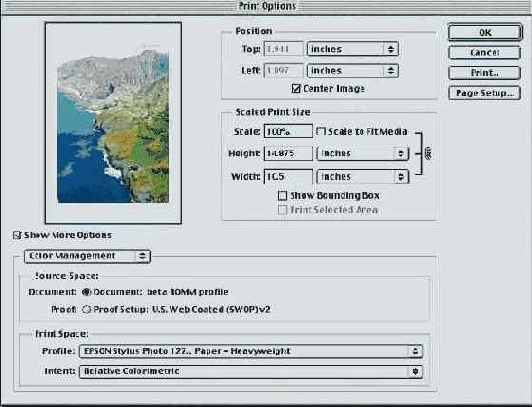Enable Scale to Fit Media checkbox
Screen dimensions: 532x407
320,131
